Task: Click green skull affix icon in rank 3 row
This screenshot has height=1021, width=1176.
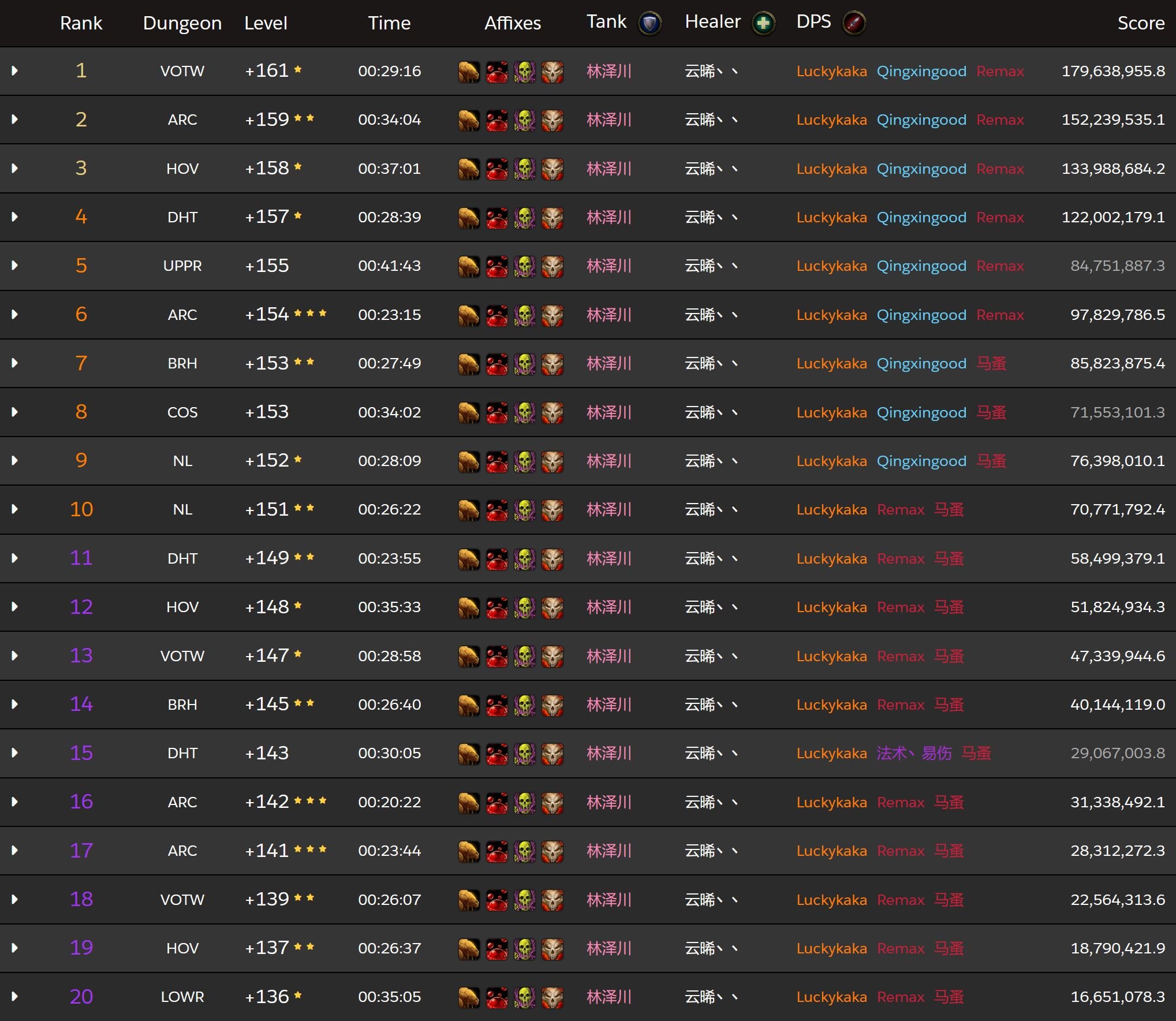Action: (524, 170)
